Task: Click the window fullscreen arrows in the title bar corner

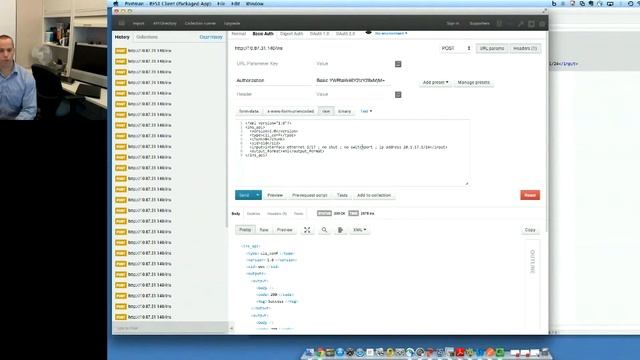Action: (x=544, y=11)
